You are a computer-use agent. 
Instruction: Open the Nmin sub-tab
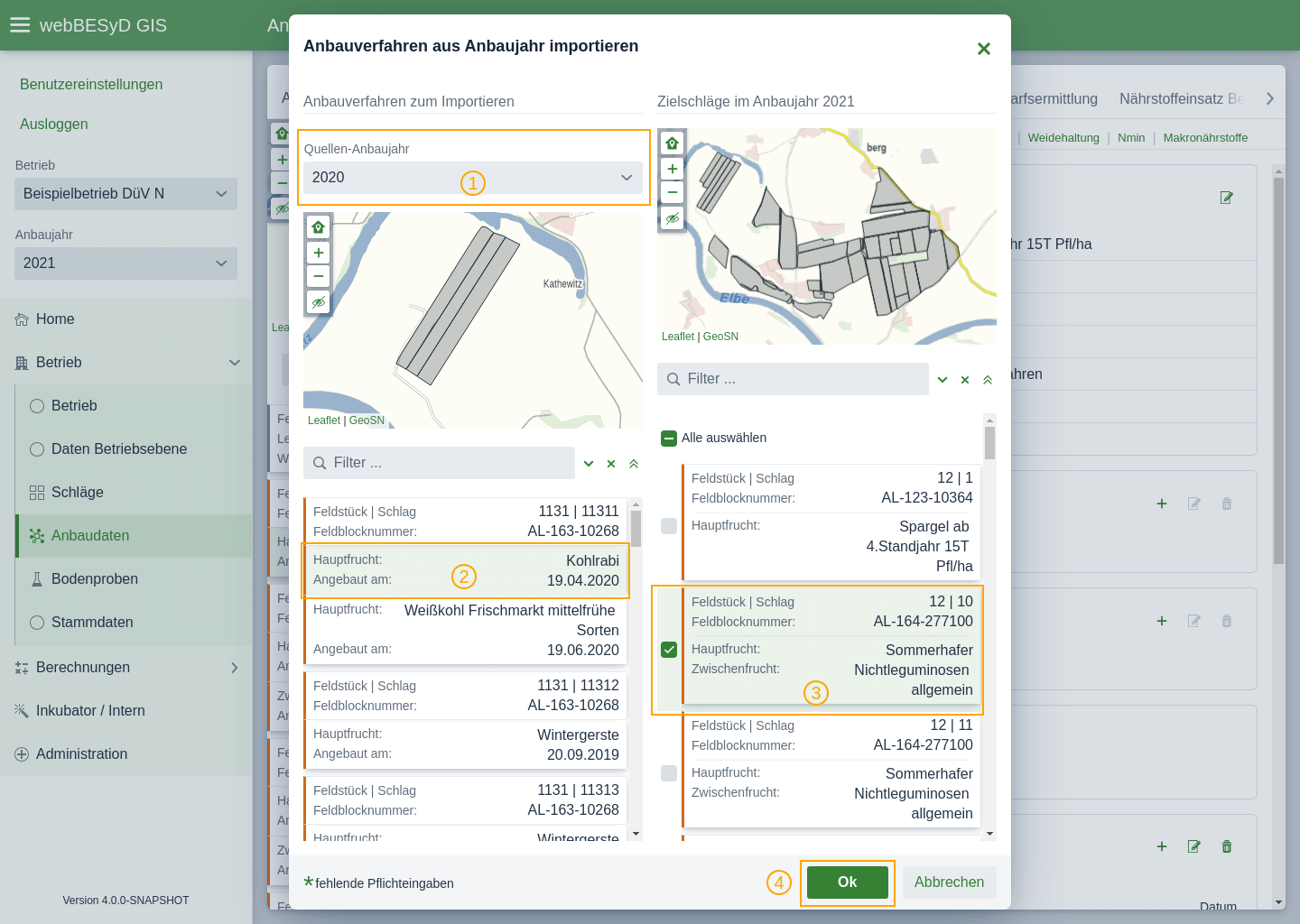coord(1131,138)
